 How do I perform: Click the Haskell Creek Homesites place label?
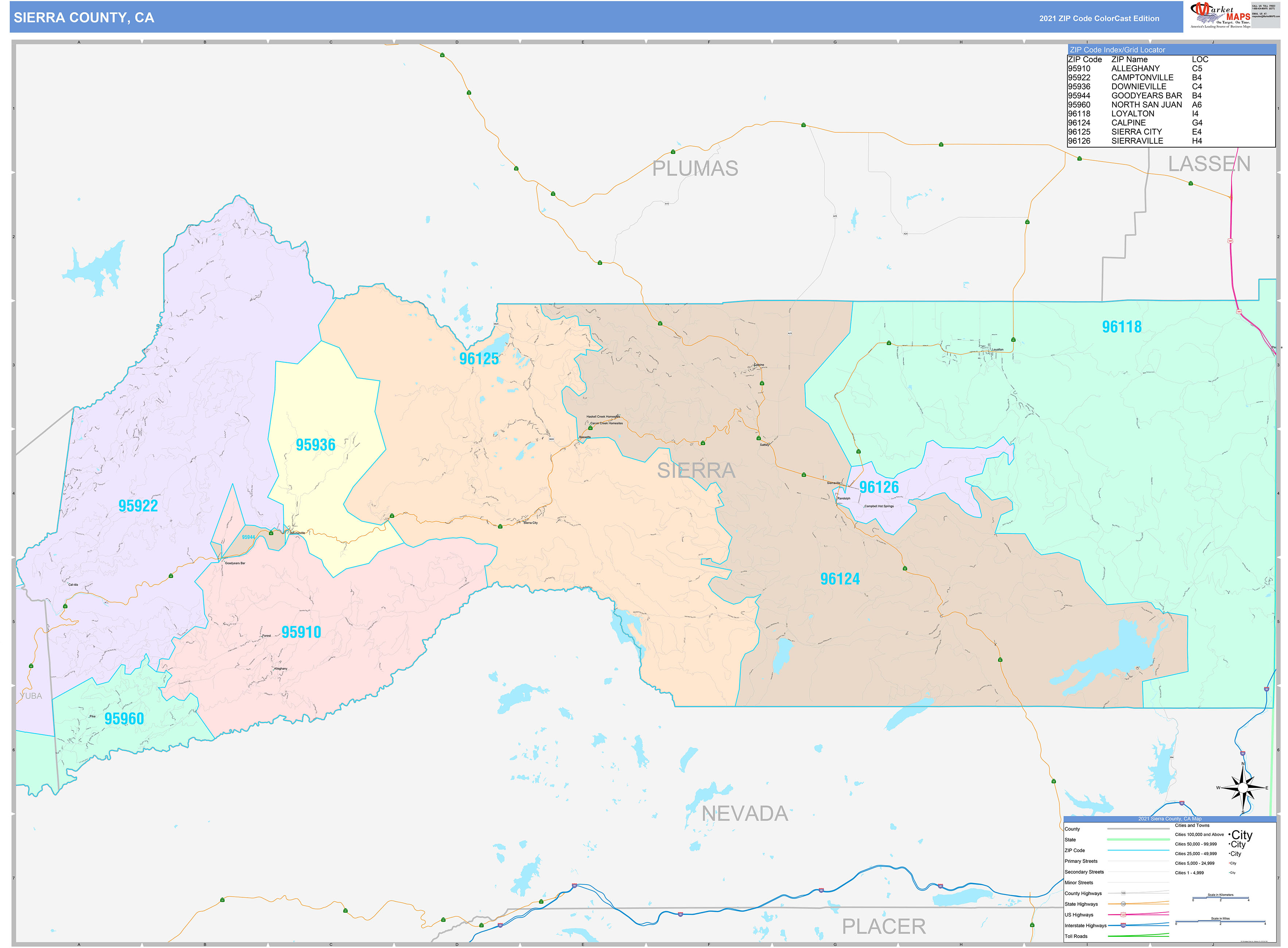point(603,417)
